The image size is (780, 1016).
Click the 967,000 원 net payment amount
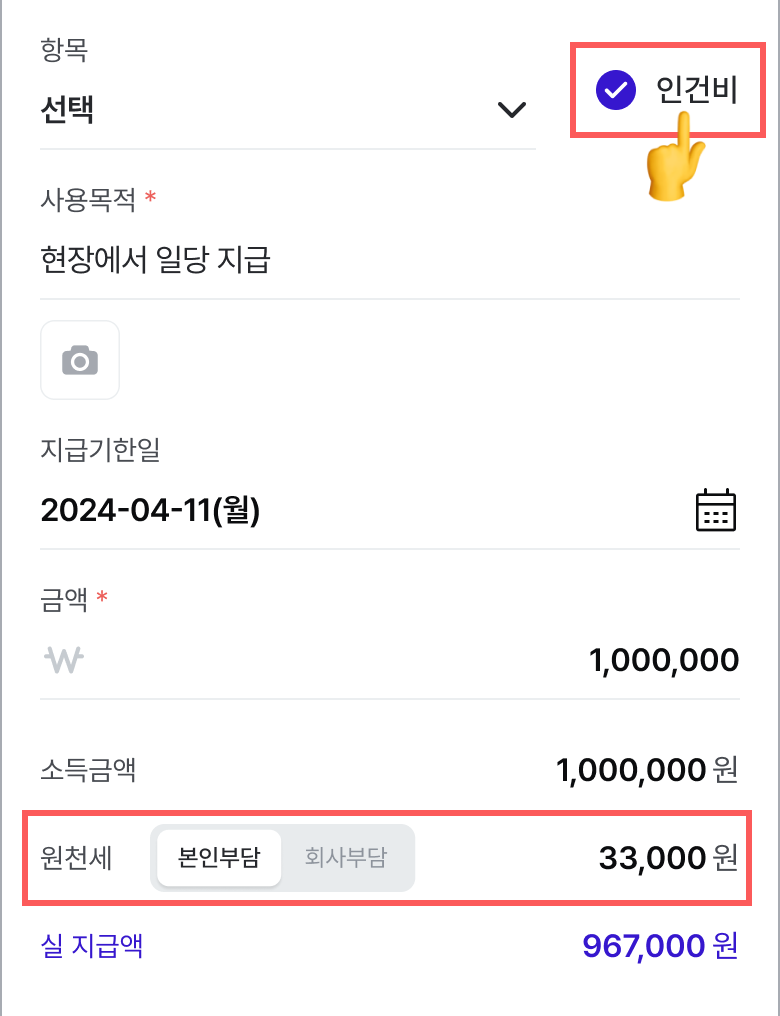point(660,946)
